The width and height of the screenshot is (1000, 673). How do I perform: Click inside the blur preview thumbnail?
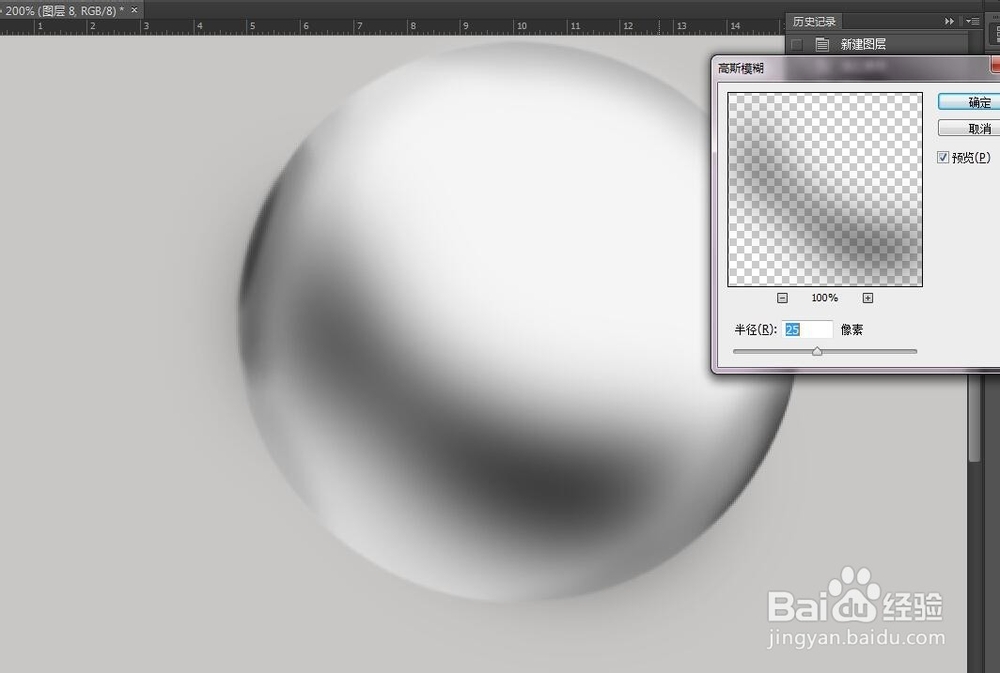[x=825, y=189]
